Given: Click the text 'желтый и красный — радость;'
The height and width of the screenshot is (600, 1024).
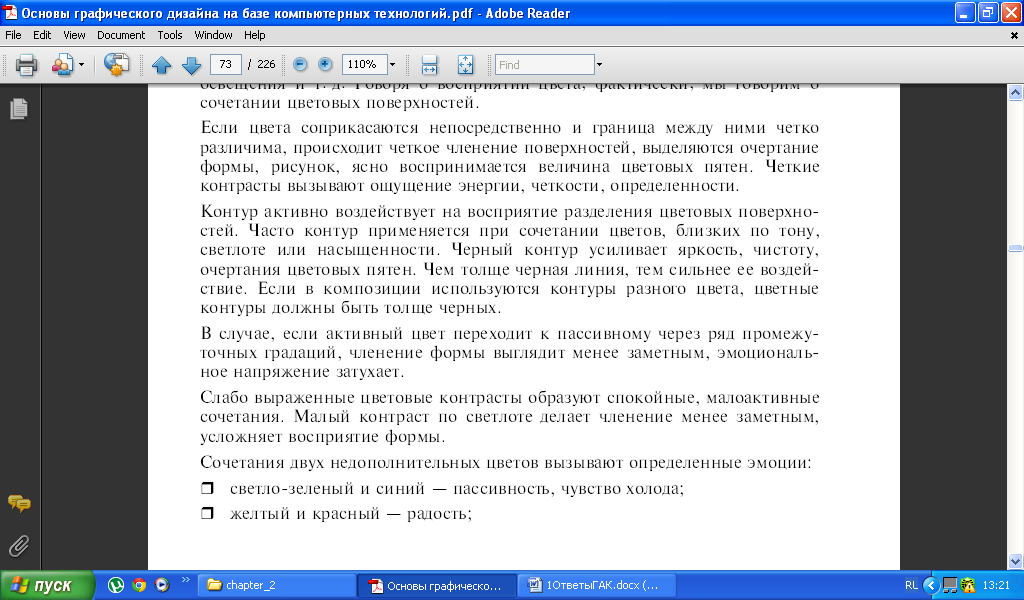Looking at the screenshot, I should tap(351, 514).
